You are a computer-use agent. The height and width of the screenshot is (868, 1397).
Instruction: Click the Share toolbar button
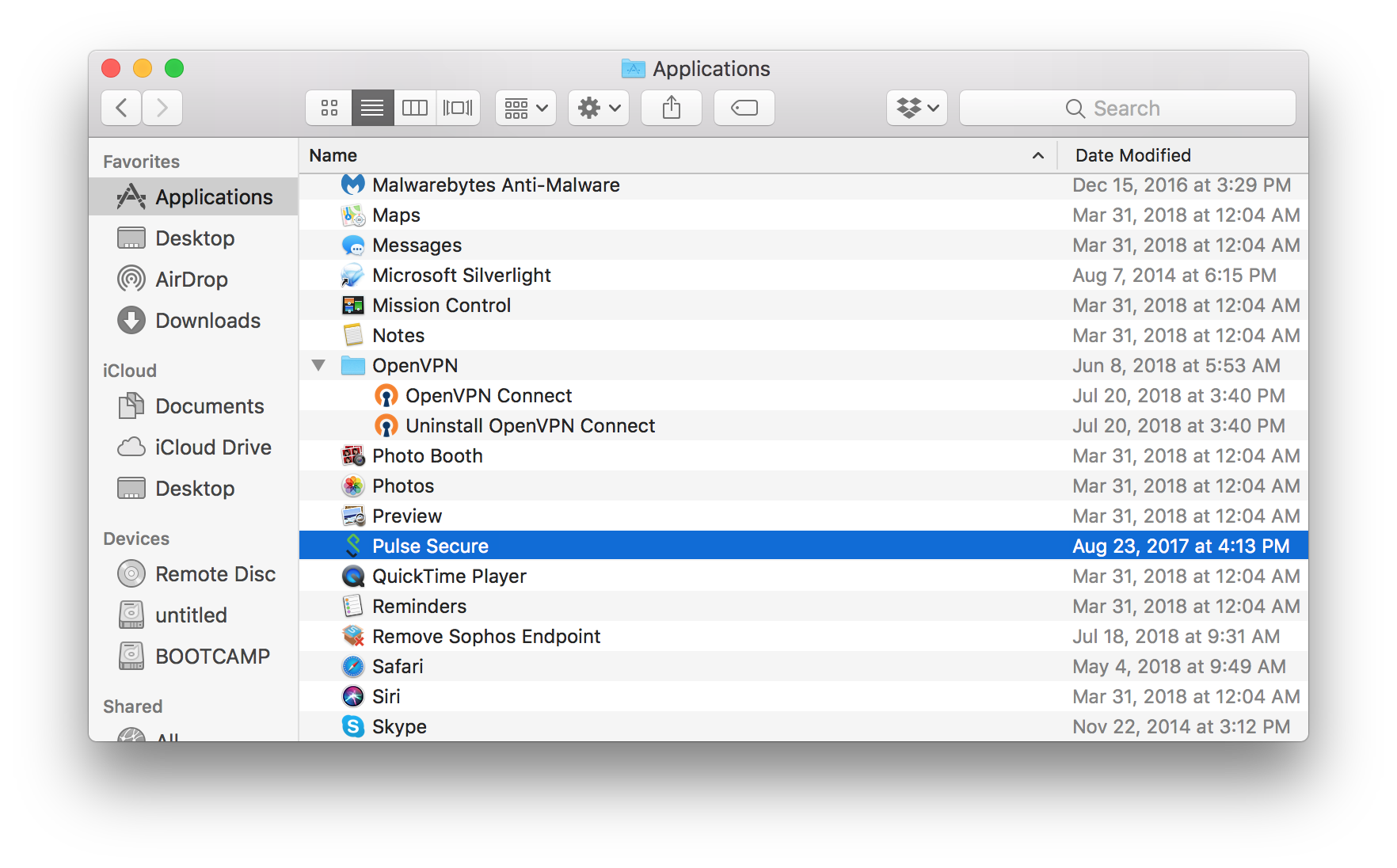672,108
